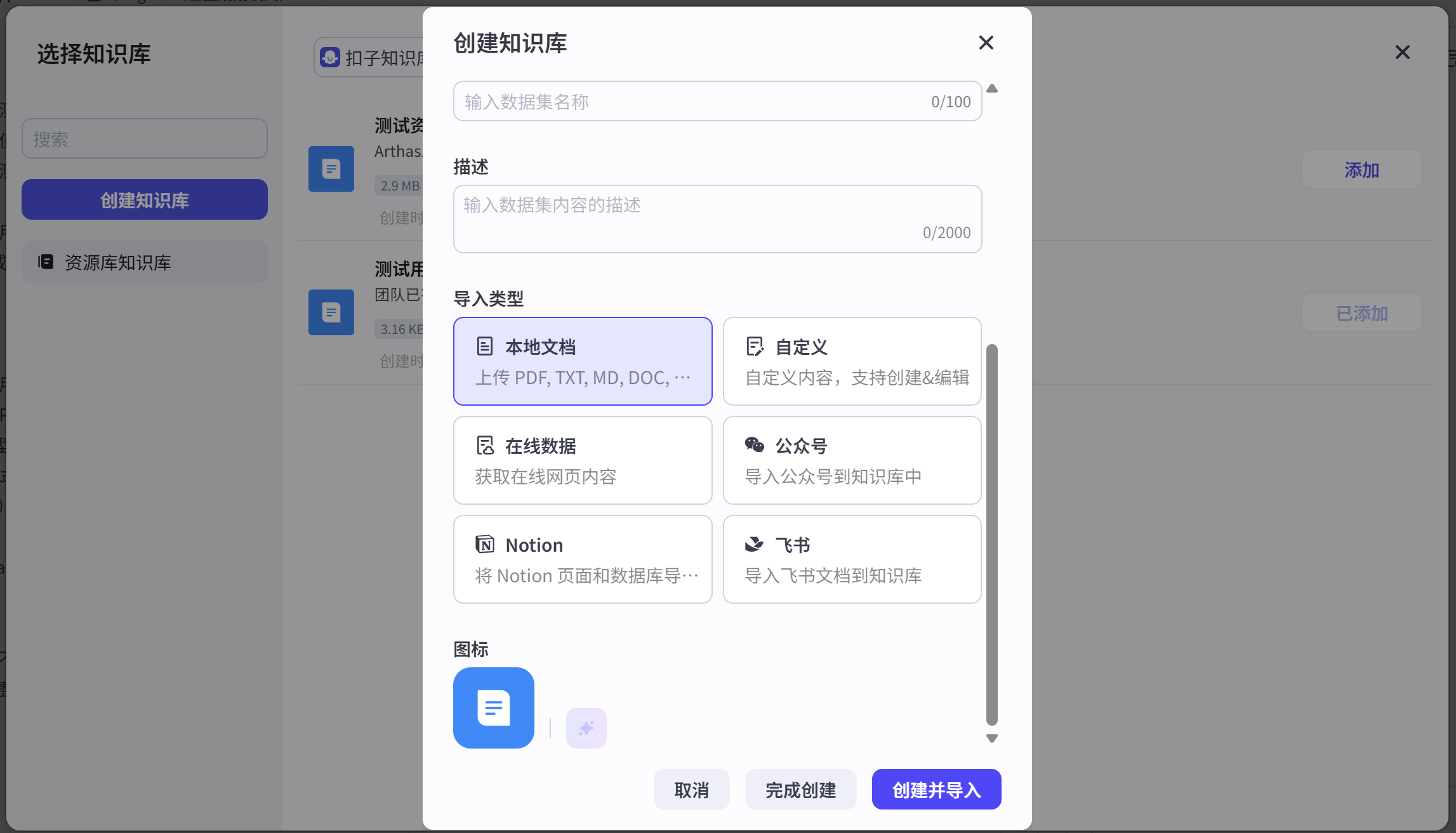Click the 飞书 Feishu logo icon

pyautogui.click(x=754, y=544)
